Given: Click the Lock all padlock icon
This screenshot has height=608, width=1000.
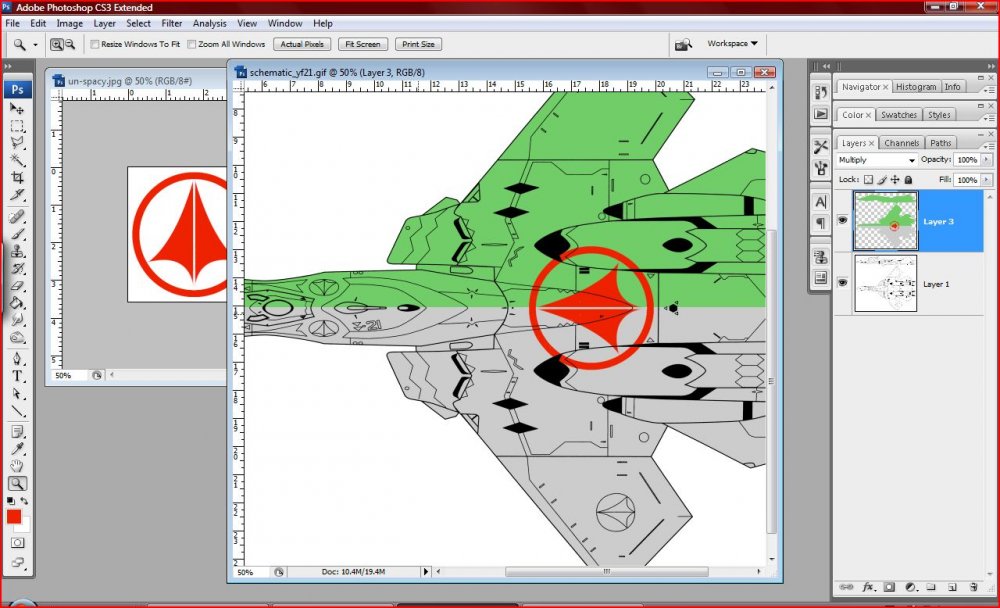Looking at the screenshot, I should pyautogui.click(x=907, y=180).
